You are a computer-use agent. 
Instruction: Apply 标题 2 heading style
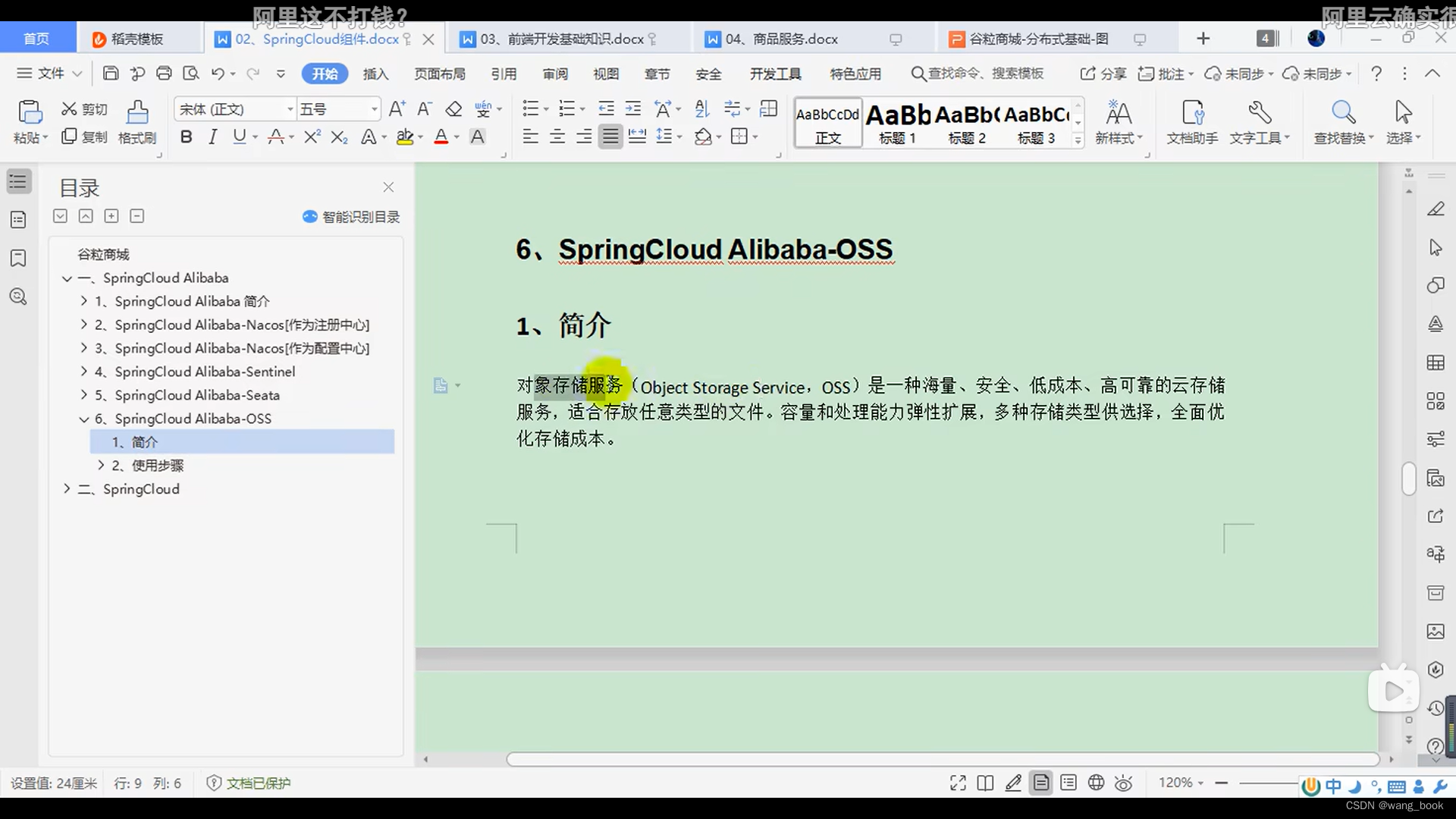coord(967,122)
